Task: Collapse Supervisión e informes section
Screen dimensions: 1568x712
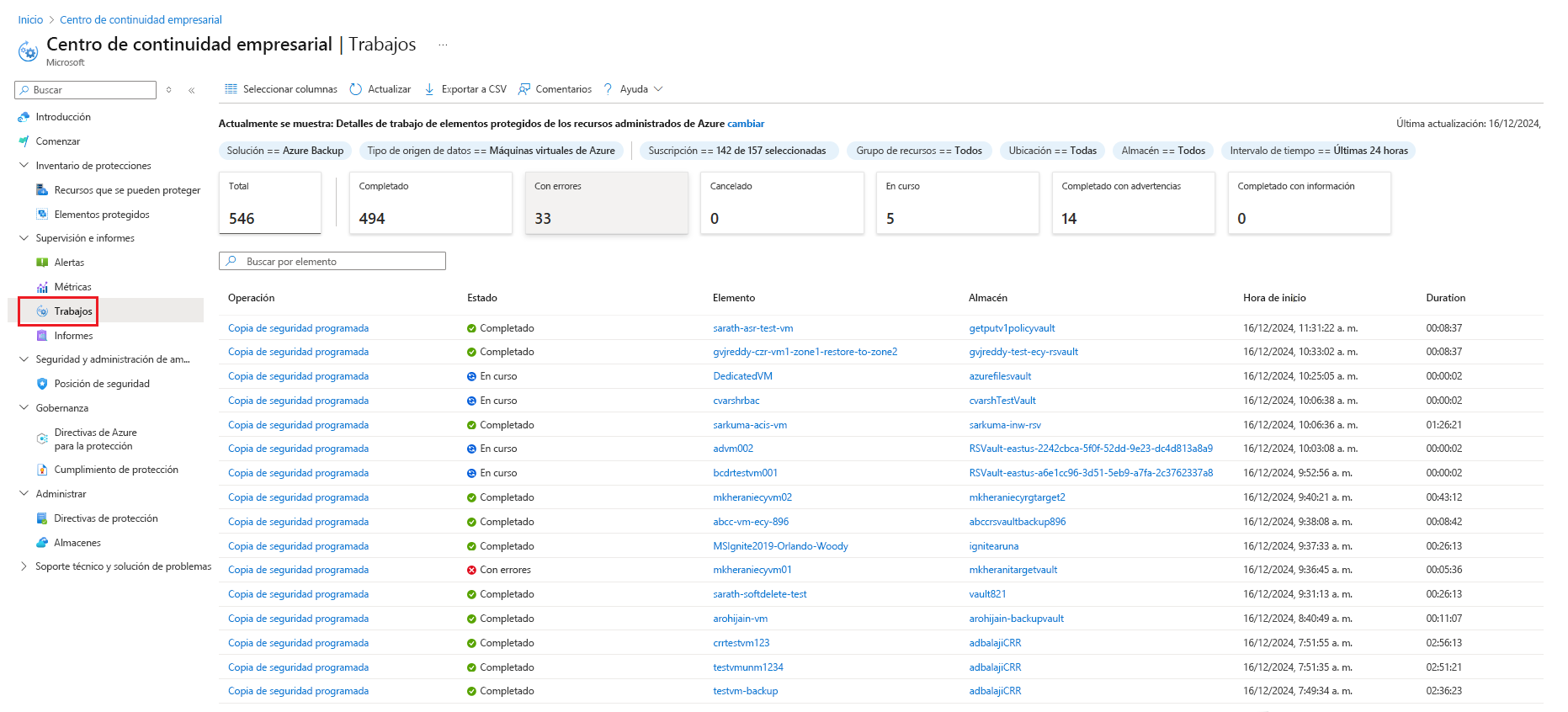Action: [x=24, y=238]
